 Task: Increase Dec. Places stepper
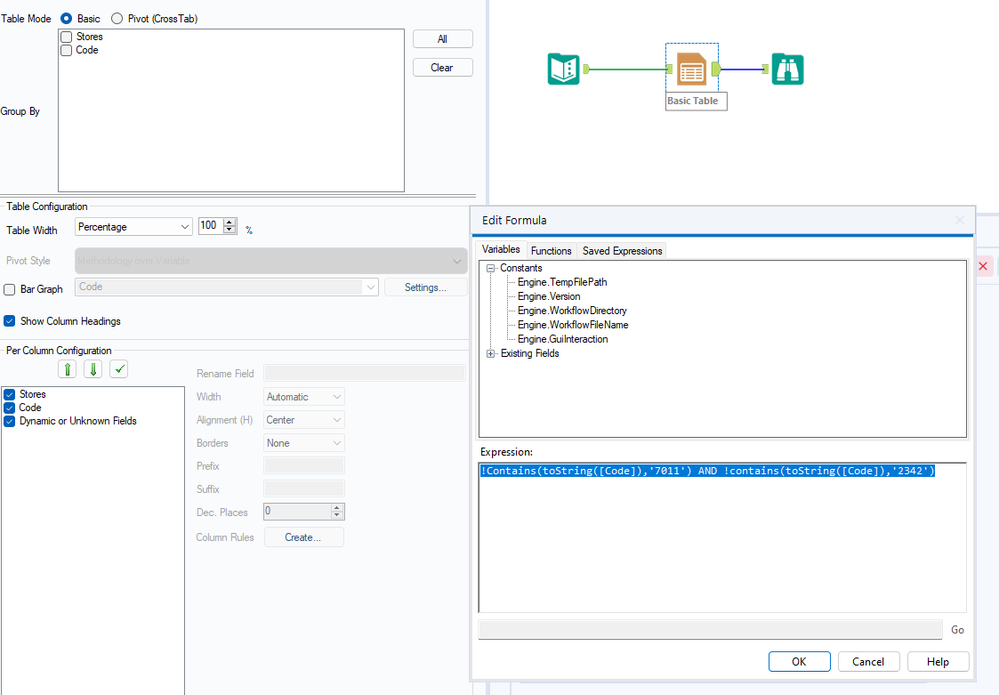[337, 508]
